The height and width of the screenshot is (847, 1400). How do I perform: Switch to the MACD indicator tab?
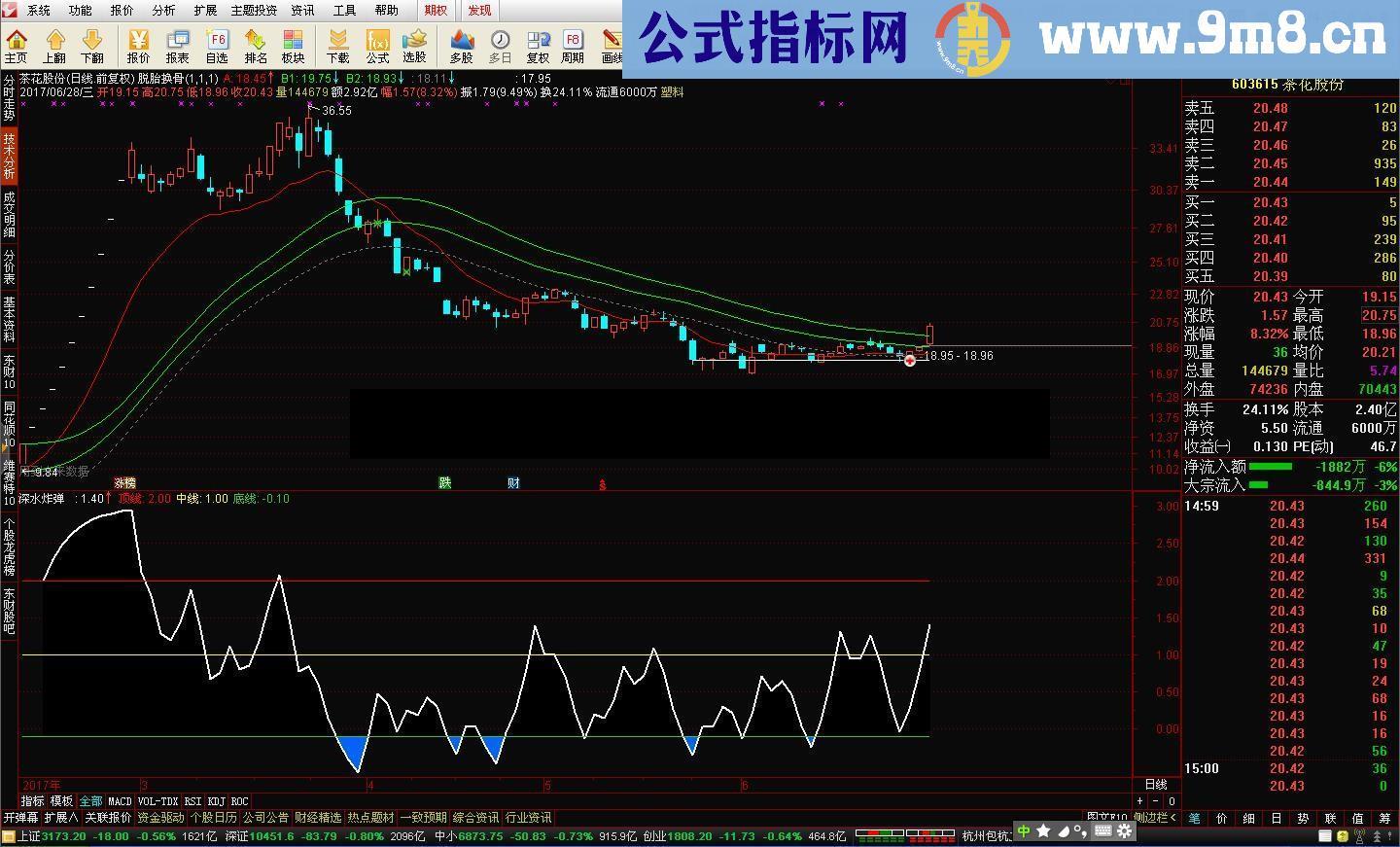tap(120, 802)
